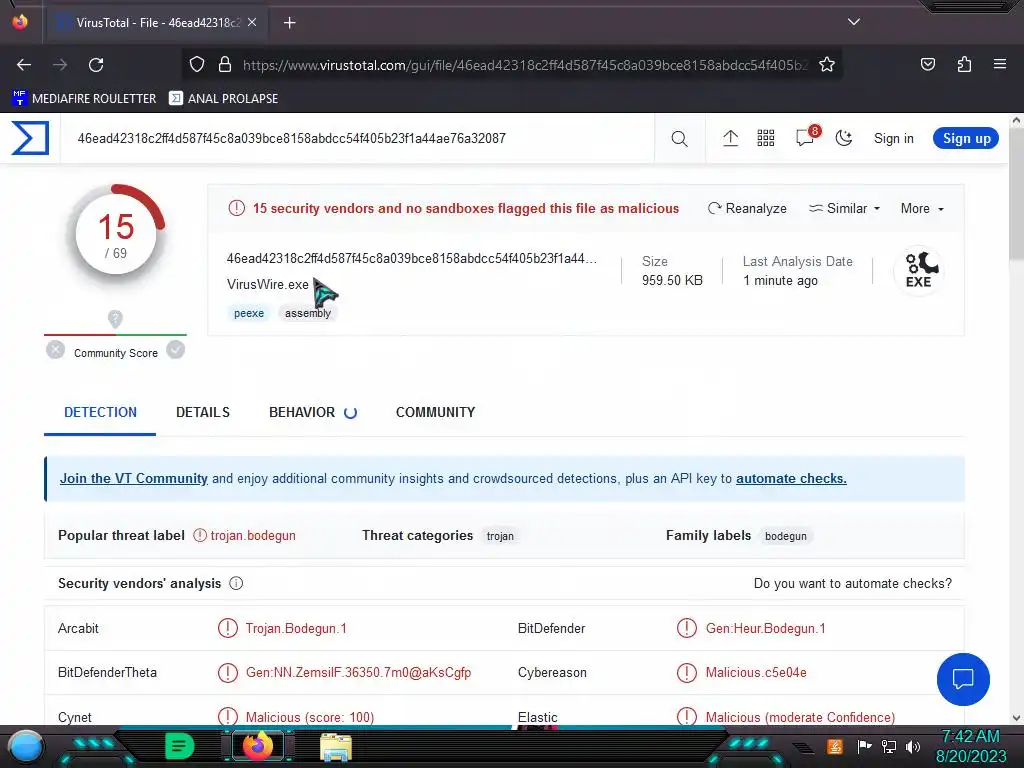View site security padlock info
Viewport: 1024px width, 768px height.
click(x=225, y=65)
